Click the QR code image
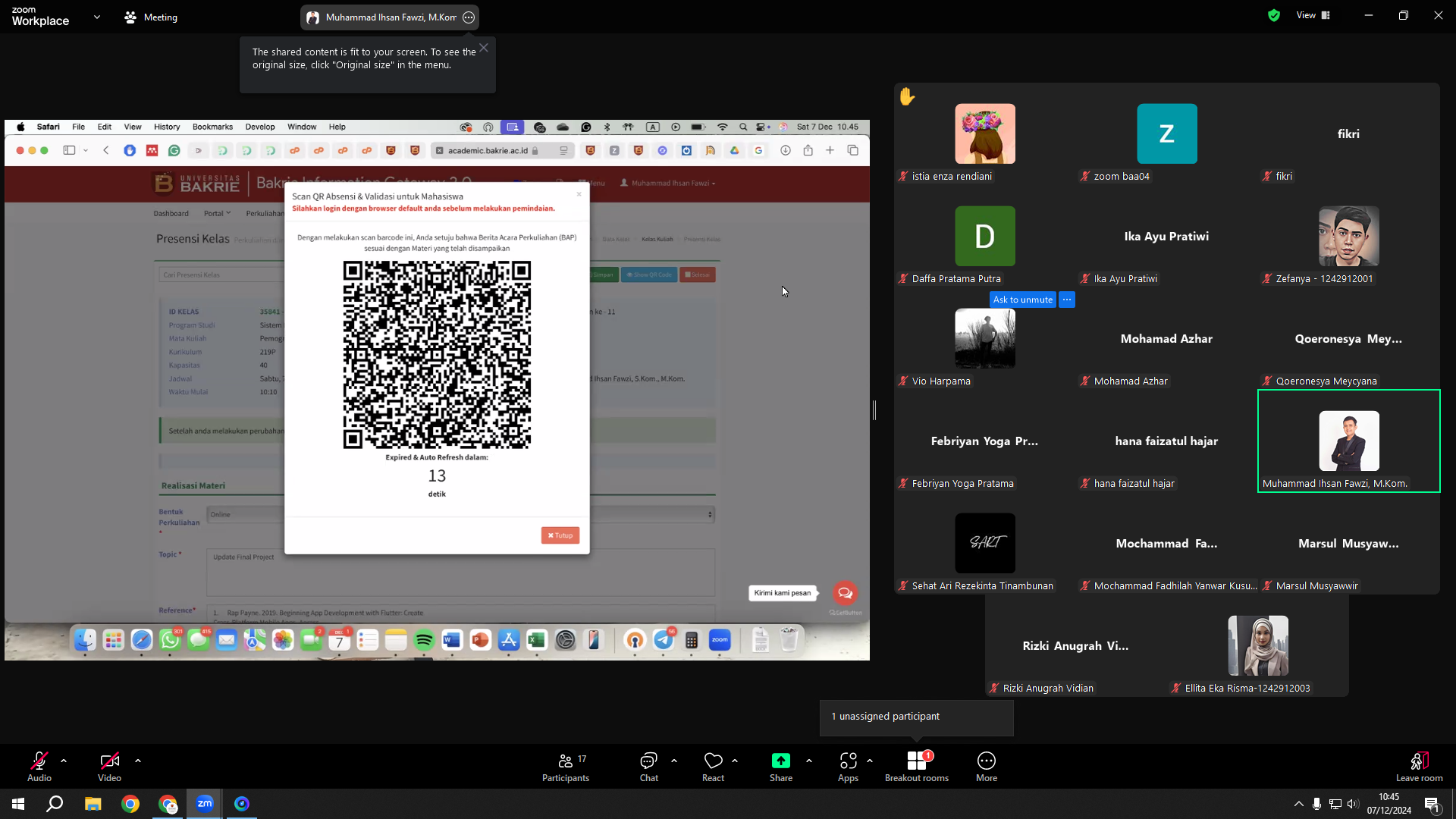1456x819 pixels. coord(437,355)
